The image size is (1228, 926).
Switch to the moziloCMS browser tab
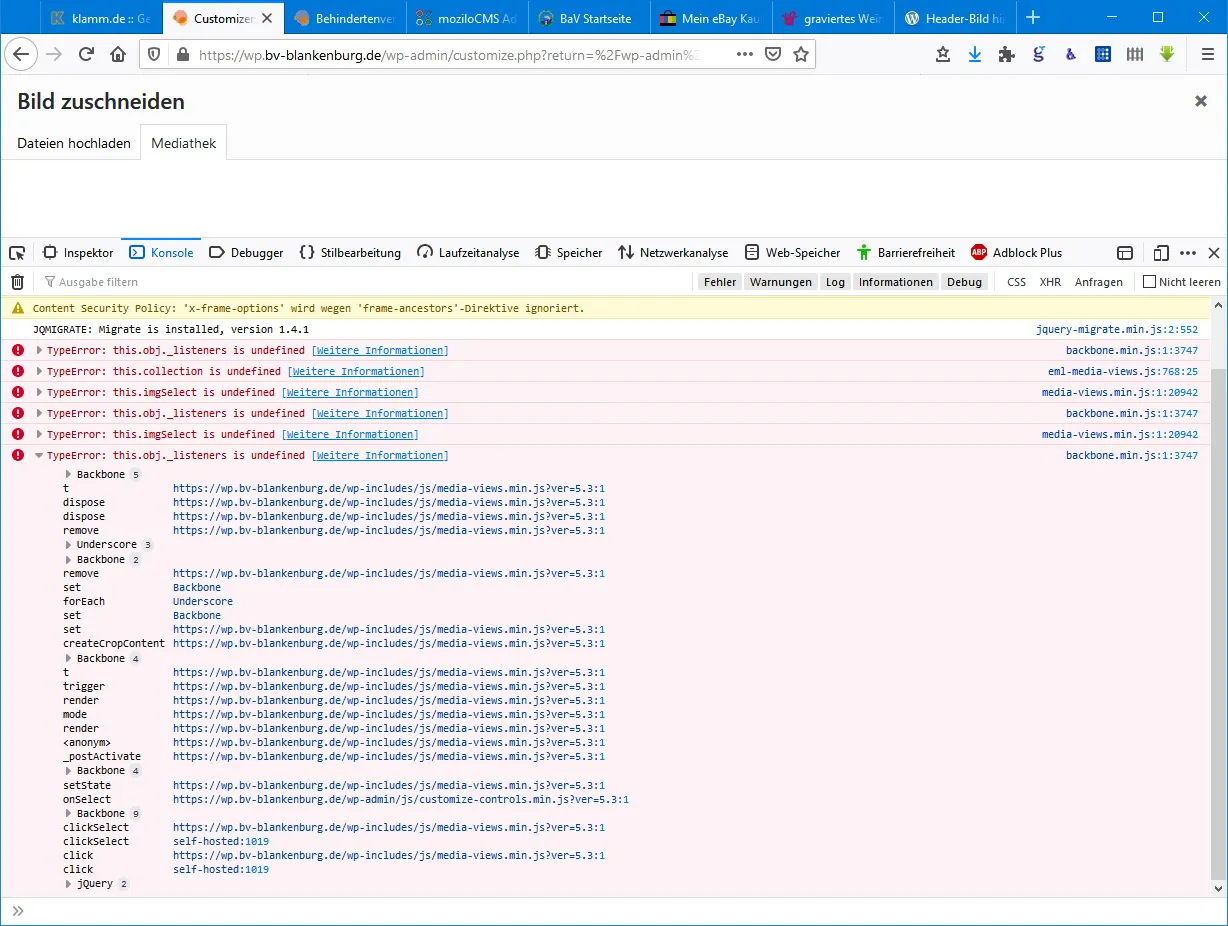tap(467, 18)
